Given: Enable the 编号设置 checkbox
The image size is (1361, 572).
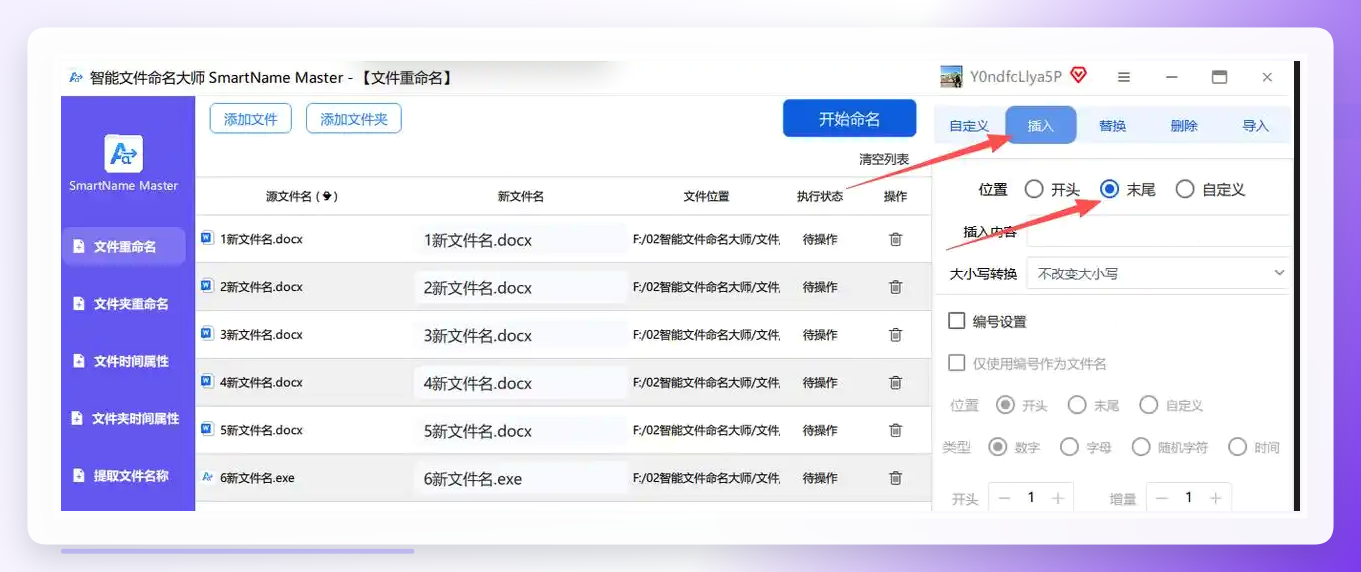Looking at the screenshot, I should click(957, 321).
